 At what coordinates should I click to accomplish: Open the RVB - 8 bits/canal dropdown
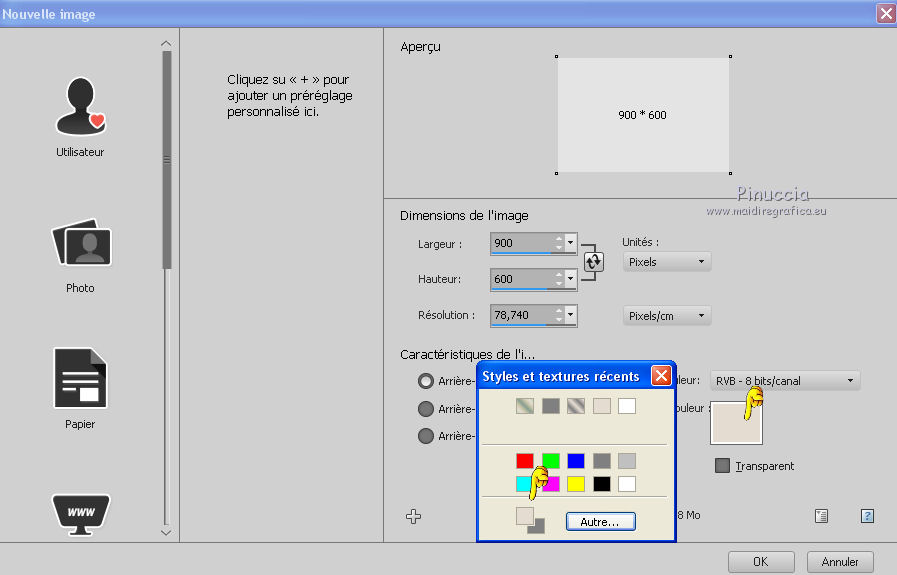point(785,381)
